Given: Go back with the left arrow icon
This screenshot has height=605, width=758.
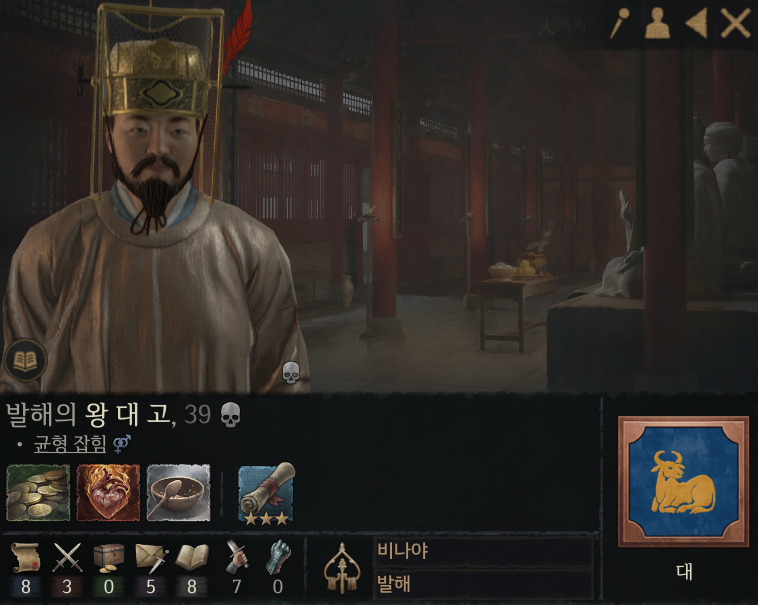Looking at the screenshot, I should coord(696,22).
